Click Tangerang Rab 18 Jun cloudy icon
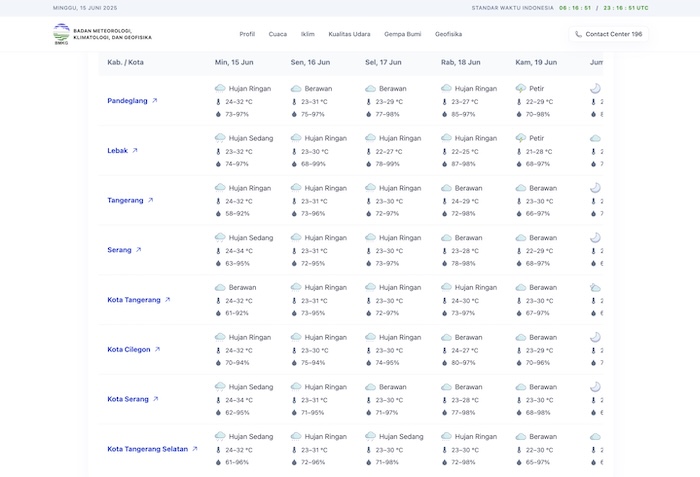This screenshot has height=477, width=700. click(446, 188)
